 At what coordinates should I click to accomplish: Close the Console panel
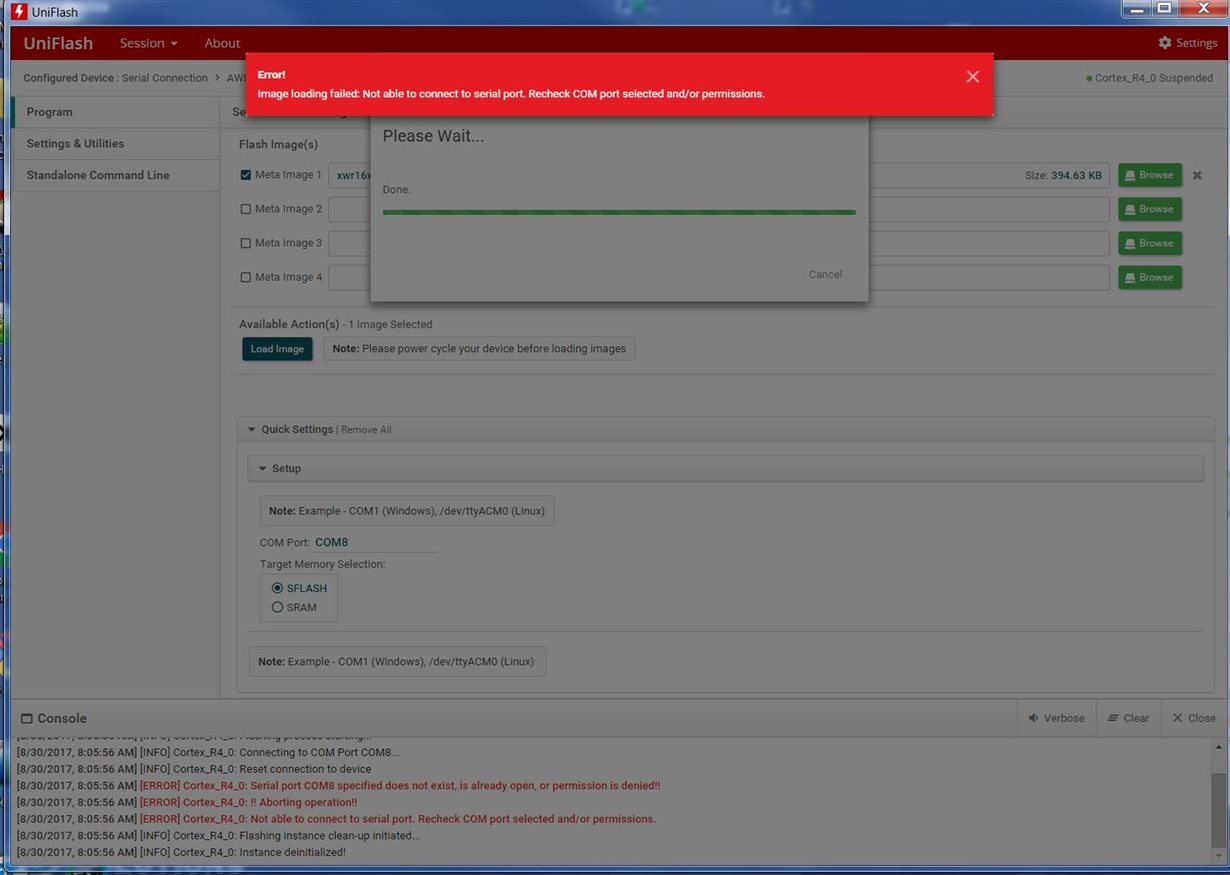1194,718
